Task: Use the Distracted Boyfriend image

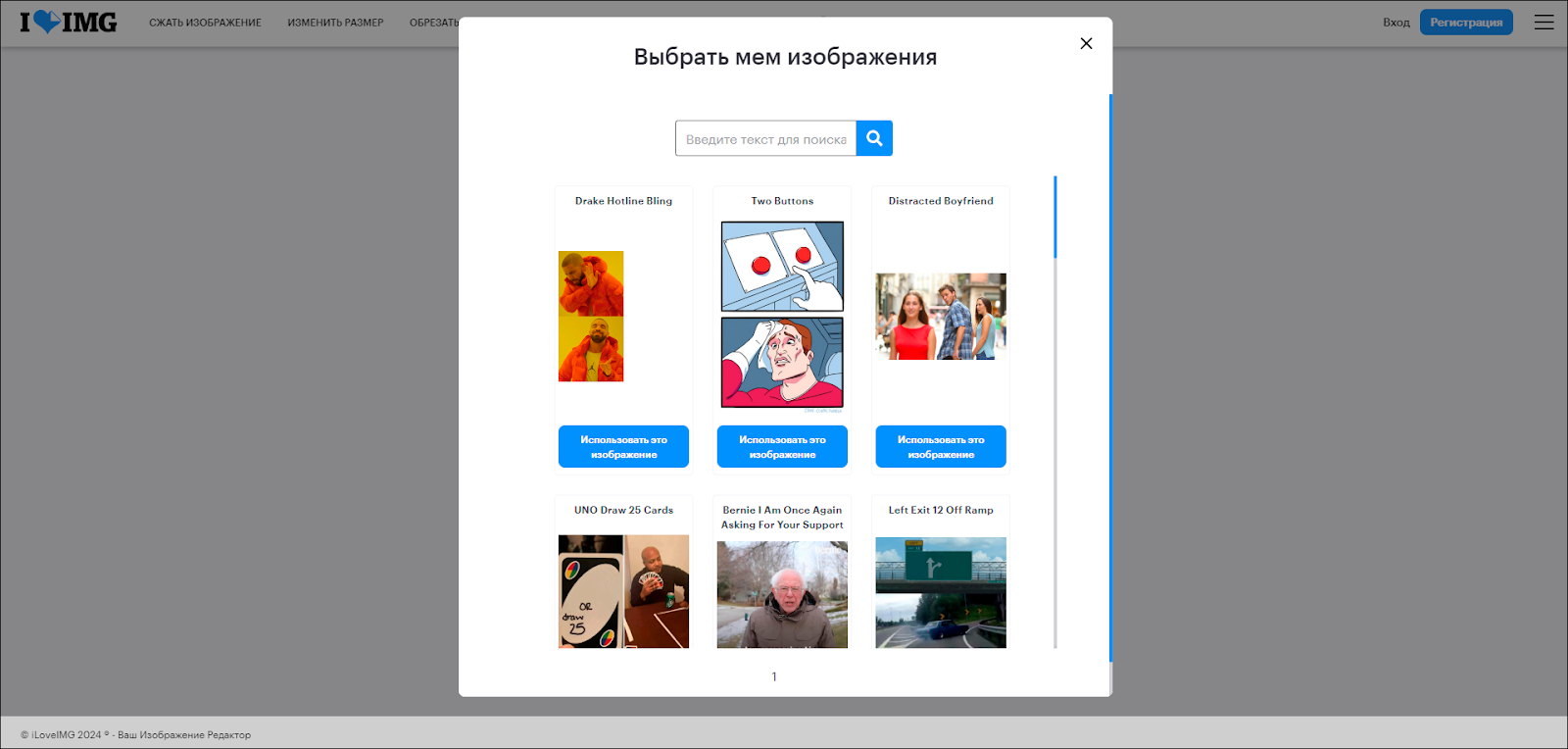Action: point(940,447)
